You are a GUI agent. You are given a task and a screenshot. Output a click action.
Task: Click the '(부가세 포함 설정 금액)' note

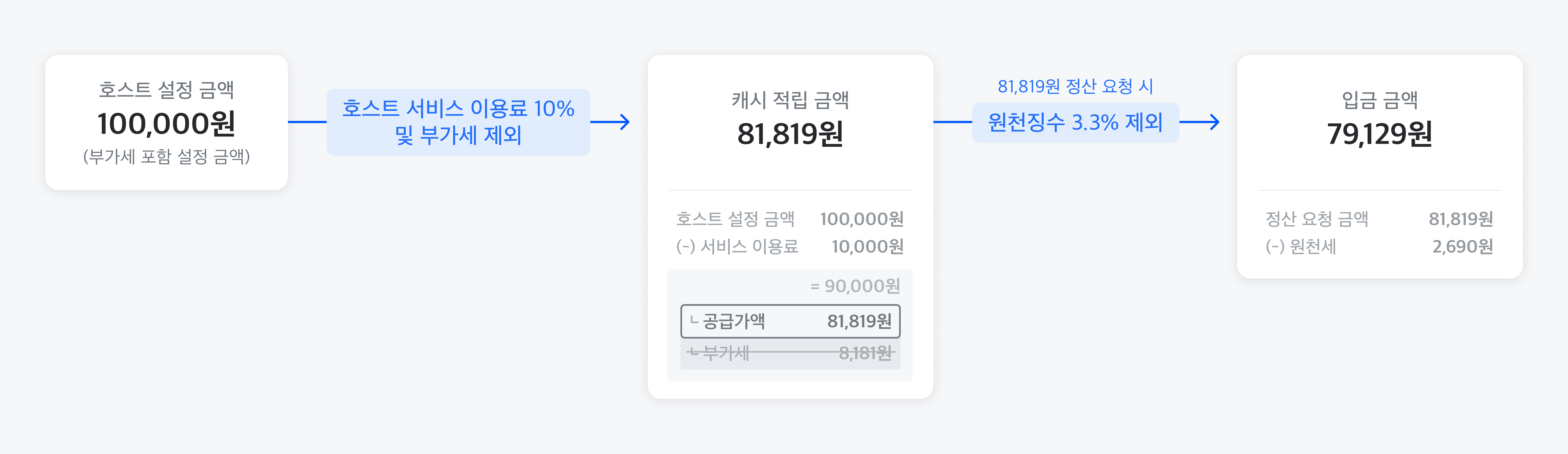(166, 157)
